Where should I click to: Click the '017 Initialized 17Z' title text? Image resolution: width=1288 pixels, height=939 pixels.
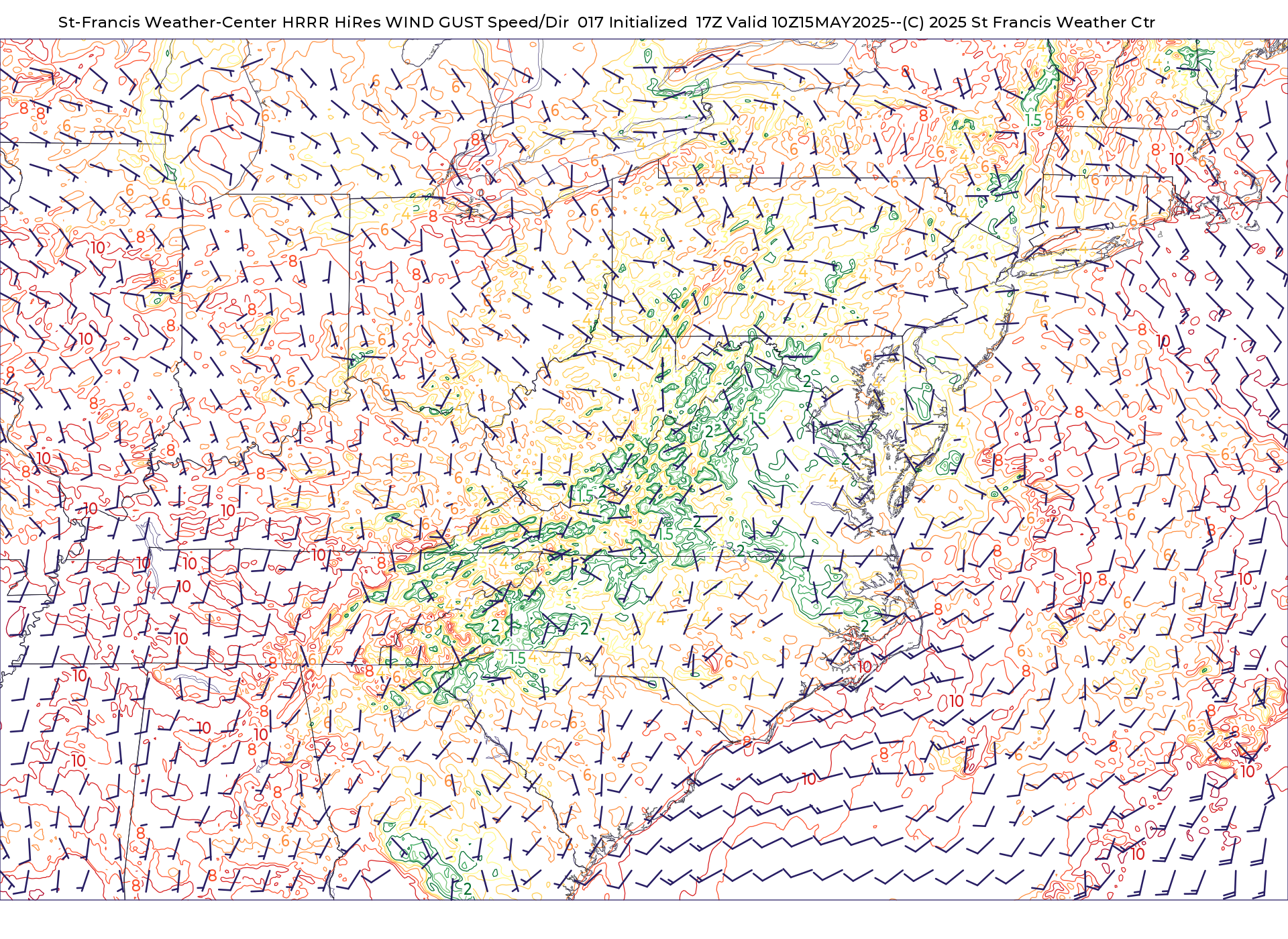(x=650, y=22)
